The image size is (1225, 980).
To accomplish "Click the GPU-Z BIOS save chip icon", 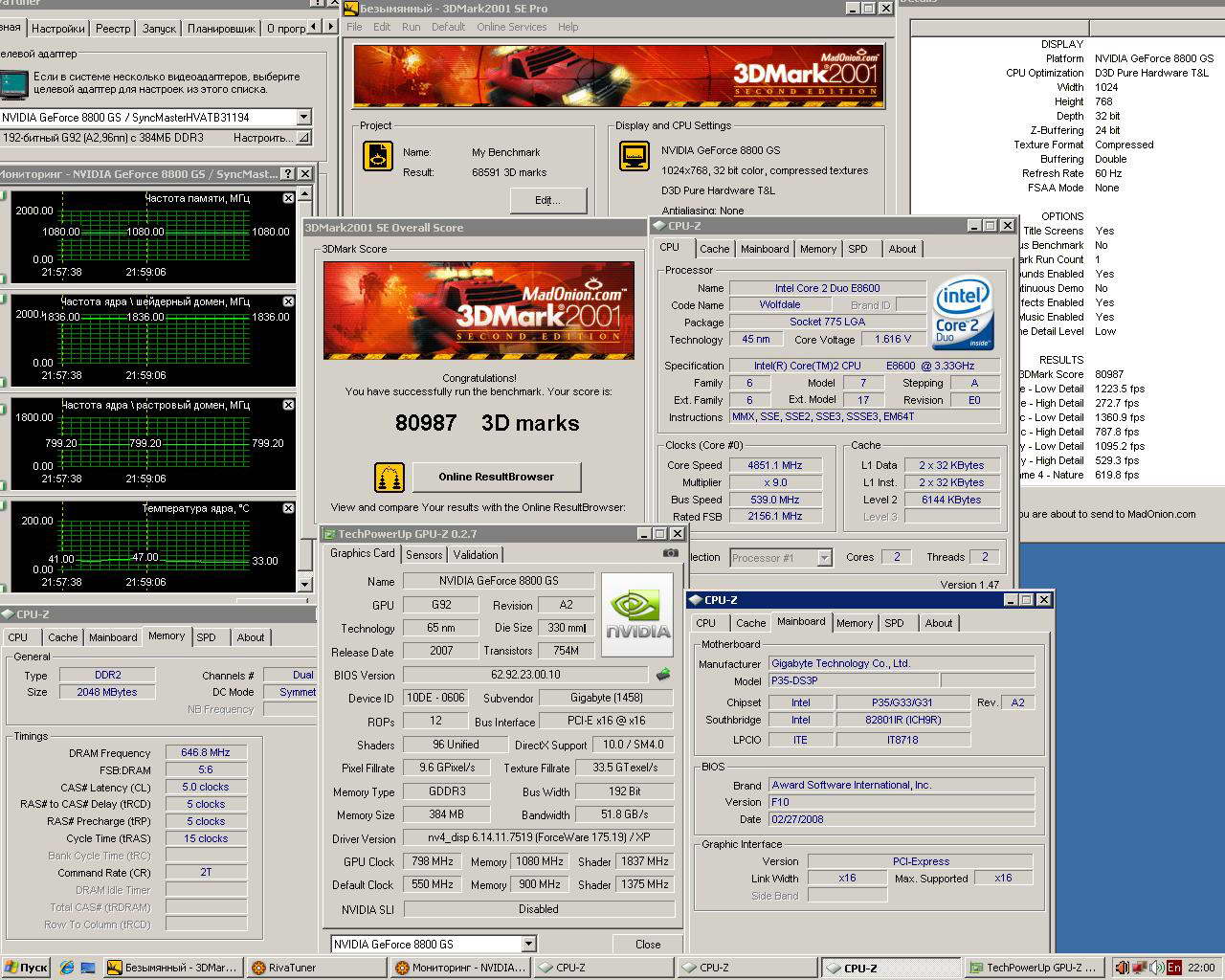I will point(663,675).
